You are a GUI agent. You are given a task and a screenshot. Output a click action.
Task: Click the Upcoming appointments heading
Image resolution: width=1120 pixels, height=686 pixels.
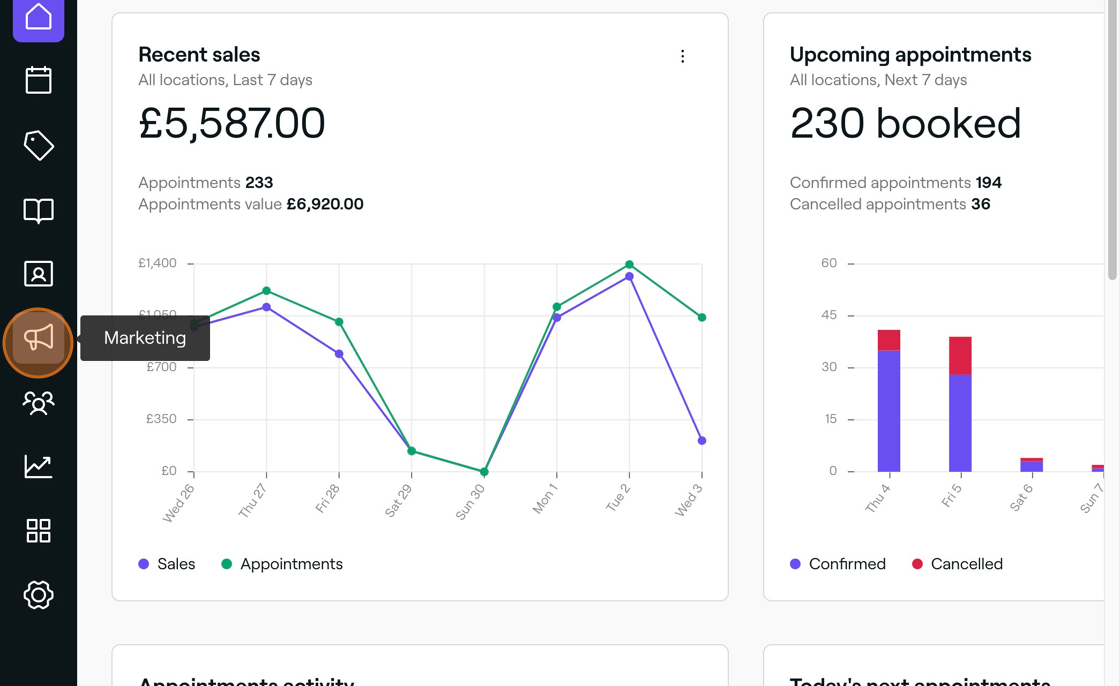[x=911, y=55]
